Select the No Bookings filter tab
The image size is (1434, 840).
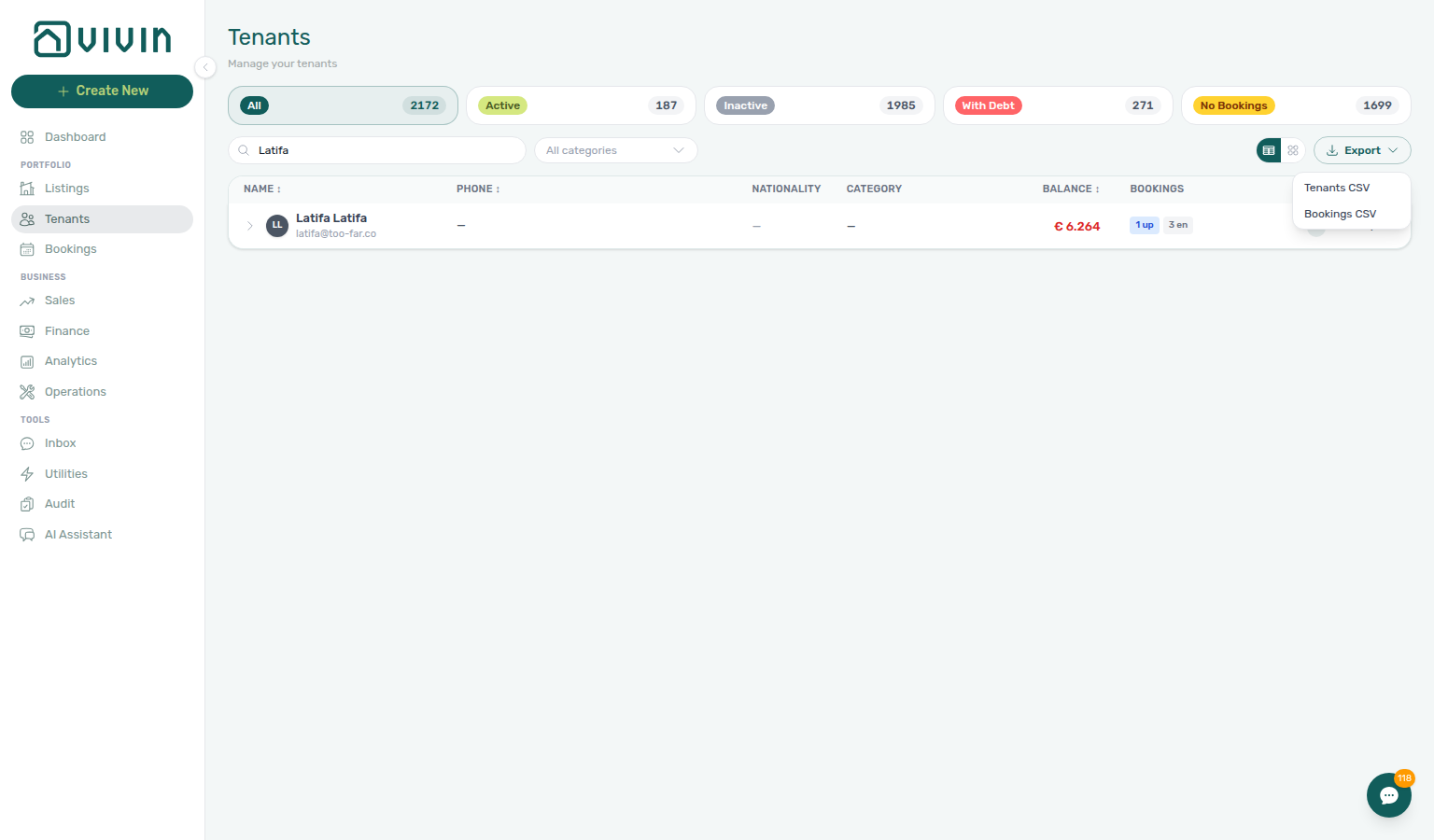pyautogui.click(x=1296, y=105)
